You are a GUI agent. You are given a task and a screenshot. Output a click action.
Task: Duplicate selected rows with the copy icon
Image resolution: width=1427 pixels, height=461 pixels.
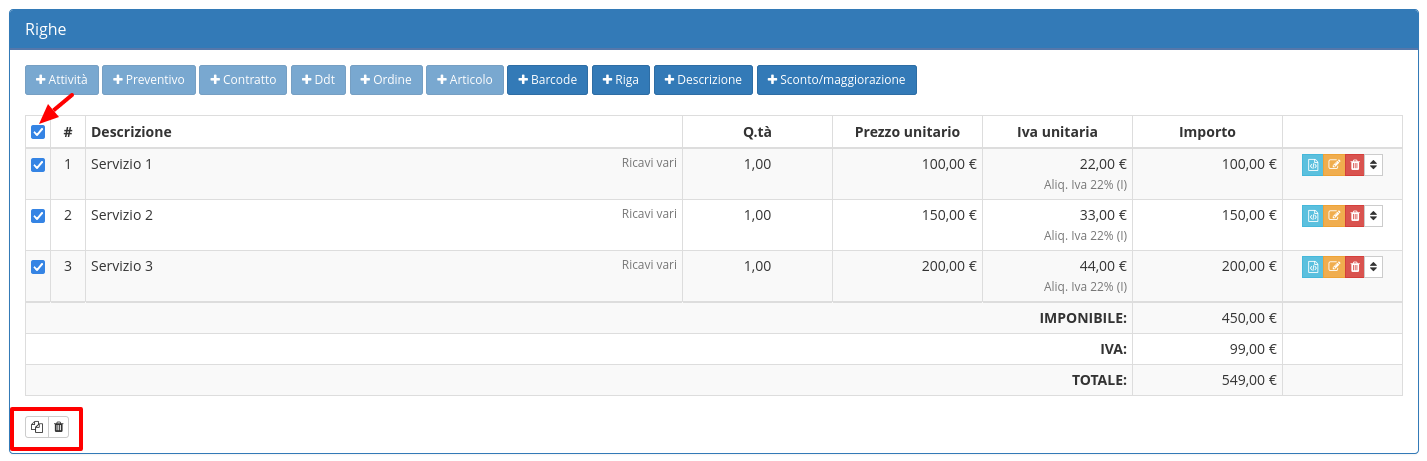pos(37,427)
